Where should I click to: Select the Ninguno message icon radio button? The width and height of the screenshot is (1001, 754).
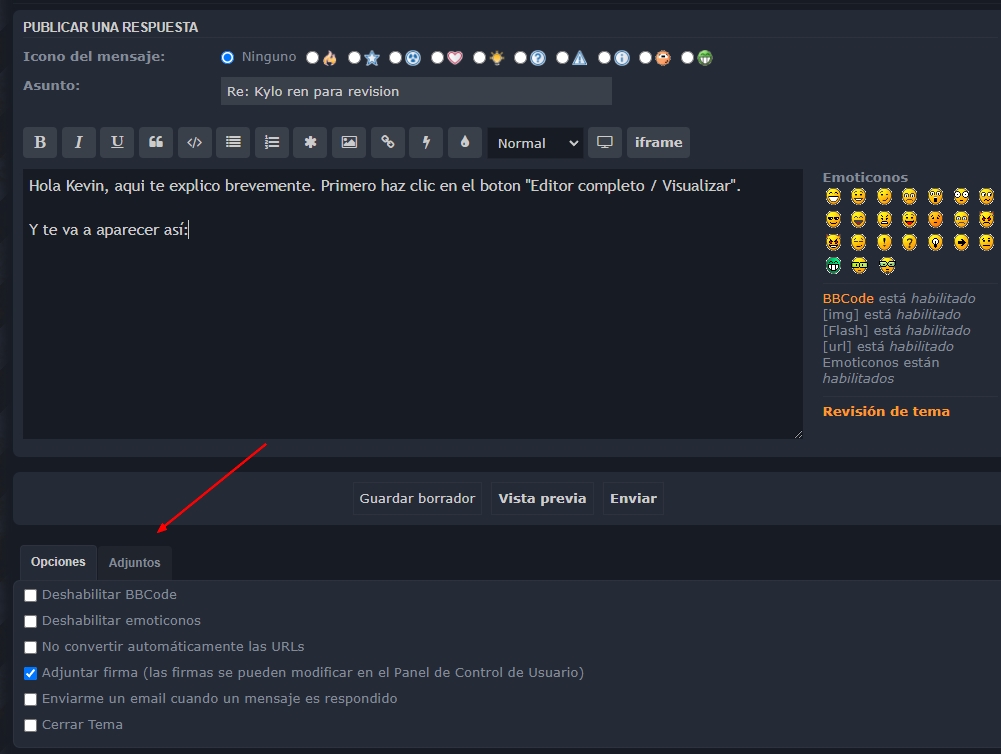coord(227,58)
